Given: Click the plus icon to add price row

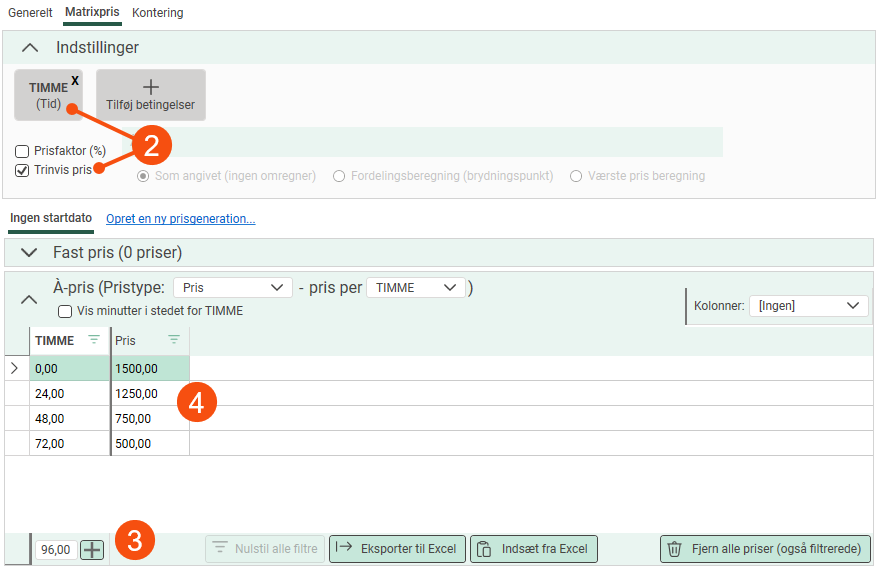Looking at the screenshot, I should tap(92, 549).
